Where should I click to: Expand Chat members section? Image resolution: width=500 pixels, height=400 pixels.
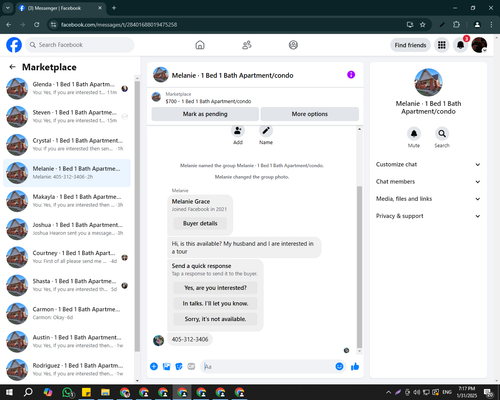[x=428, y=182]
